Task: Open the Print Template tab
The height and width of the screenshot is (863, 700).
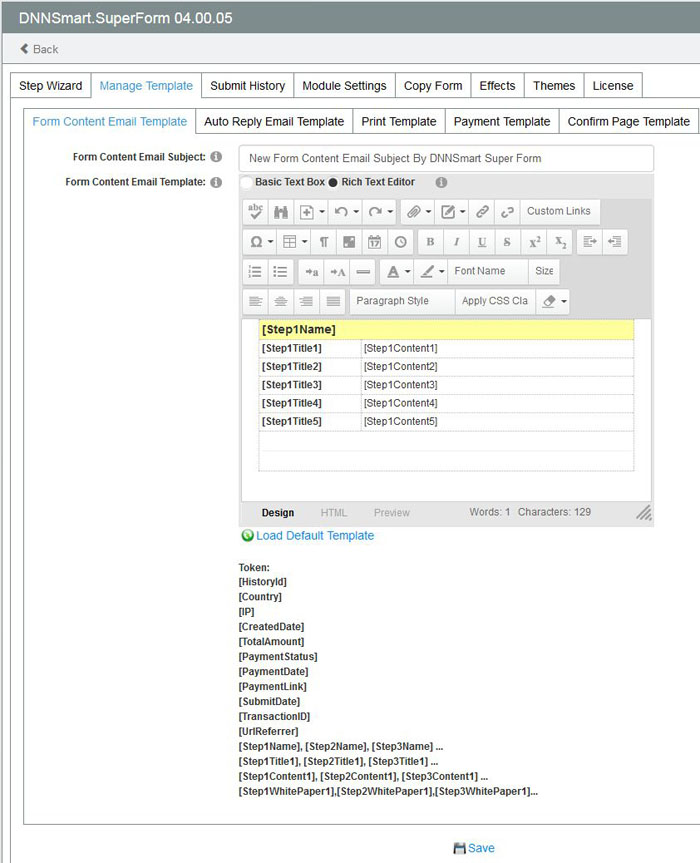Action: coord(399,122)
